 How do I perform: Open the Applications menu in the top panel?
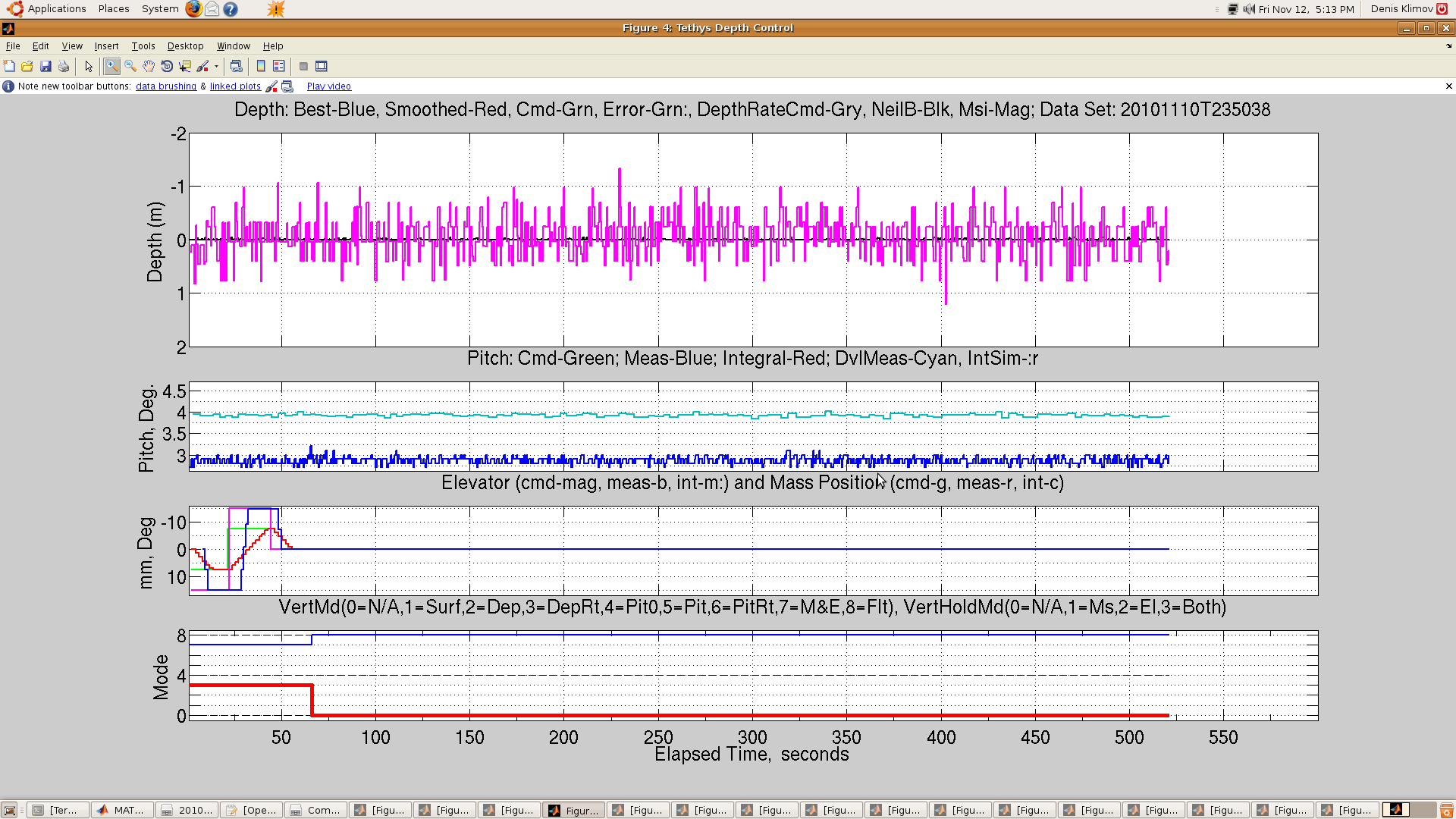47,9
